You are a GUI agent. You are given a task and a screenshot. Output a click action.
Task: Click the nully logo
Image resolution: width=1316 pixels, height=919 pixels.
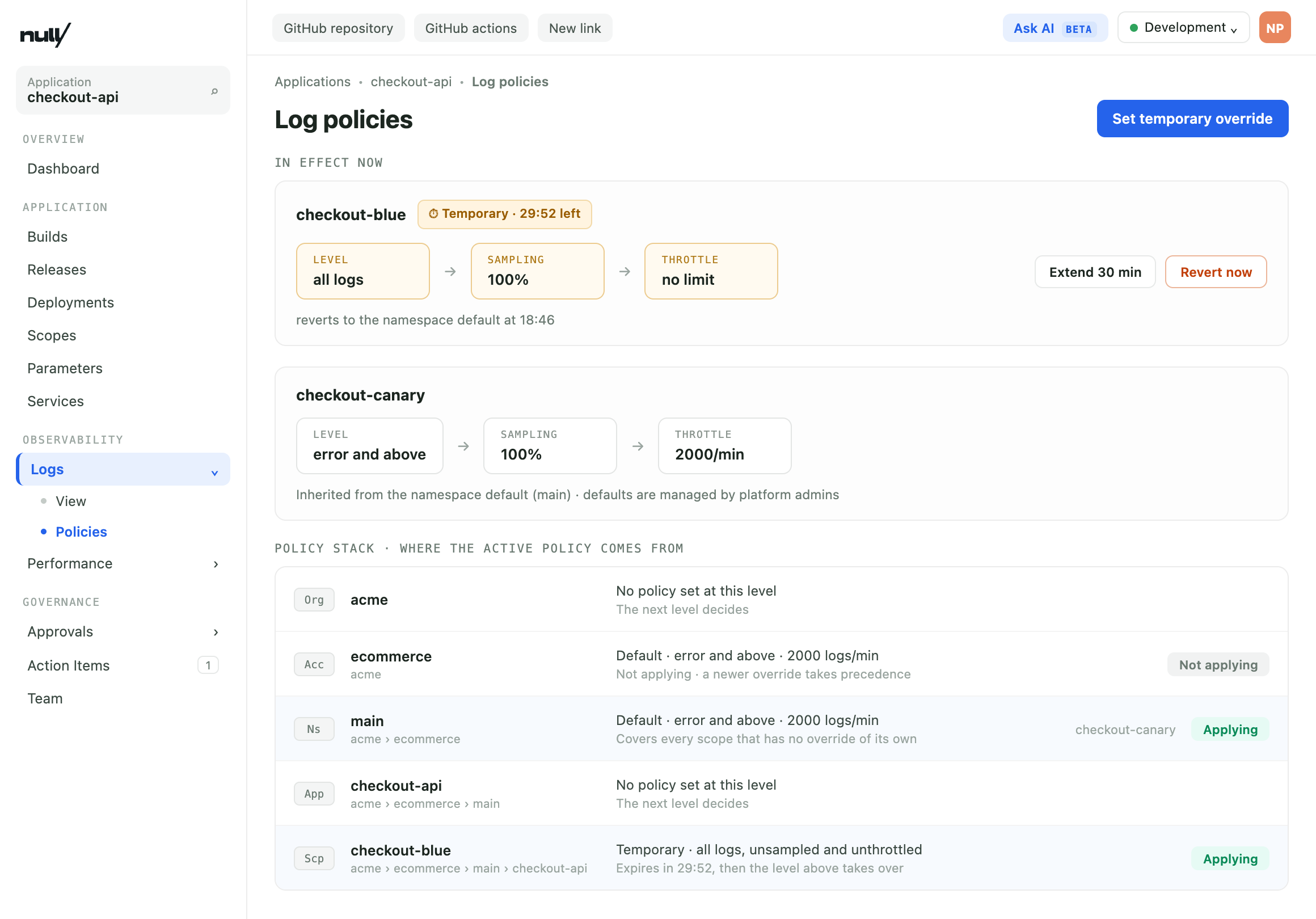point(45,35)
